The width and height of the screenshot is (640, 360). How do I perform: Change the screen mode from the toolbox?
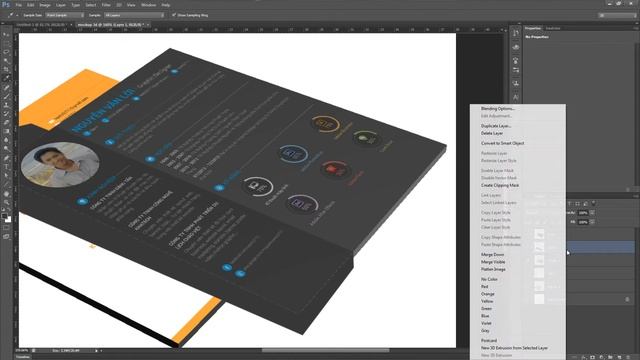(x=6, y=237)
